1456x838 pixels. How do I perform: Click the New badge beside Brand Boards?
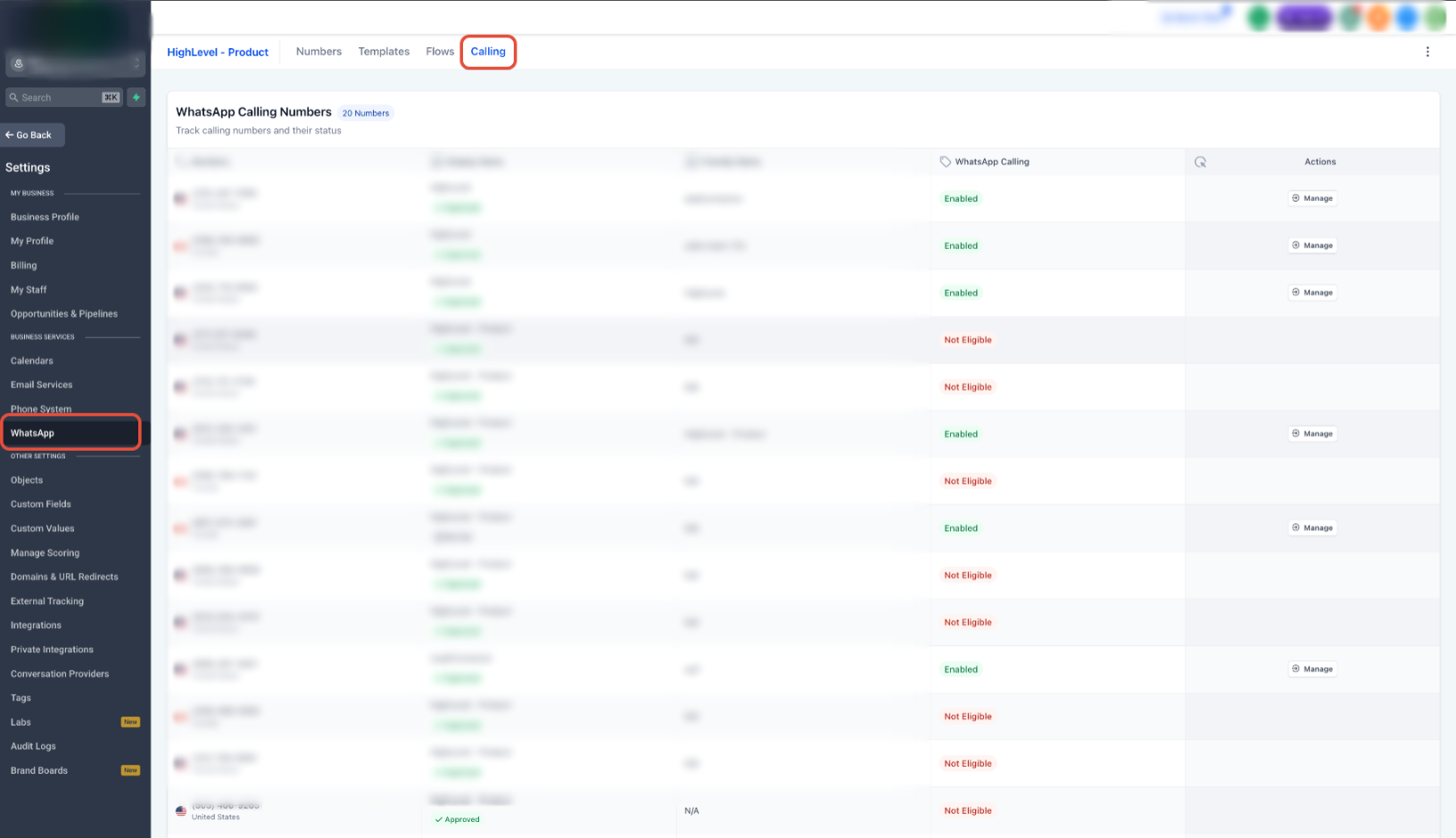[x=130, y=770]
